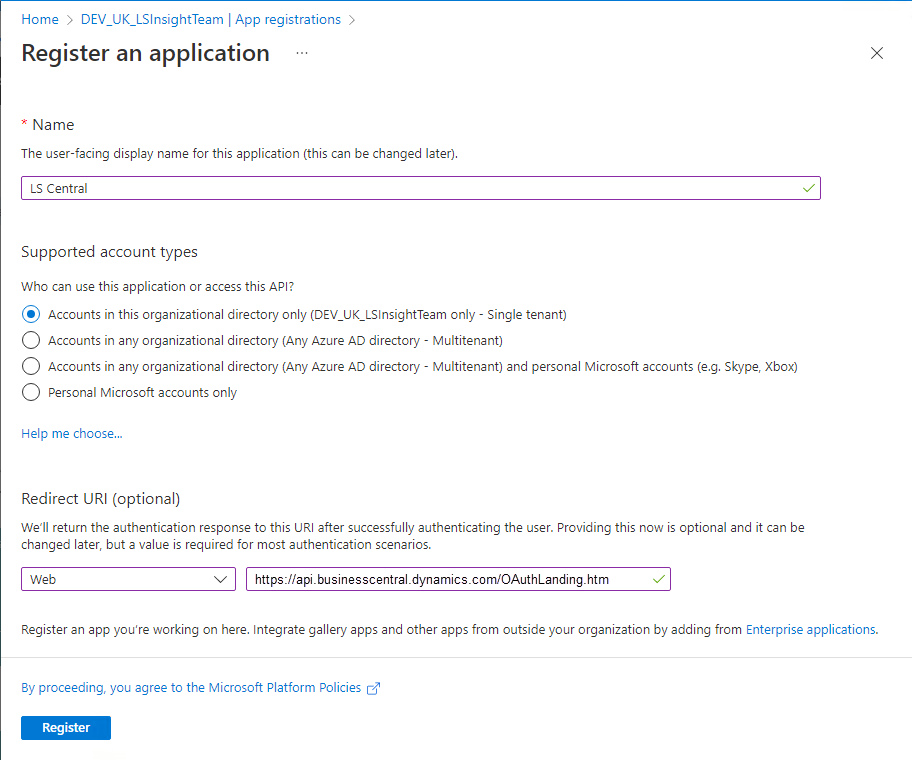912x760 pixels.
Task: Click the external link icon beside Platform Policies
Action: 374,688
